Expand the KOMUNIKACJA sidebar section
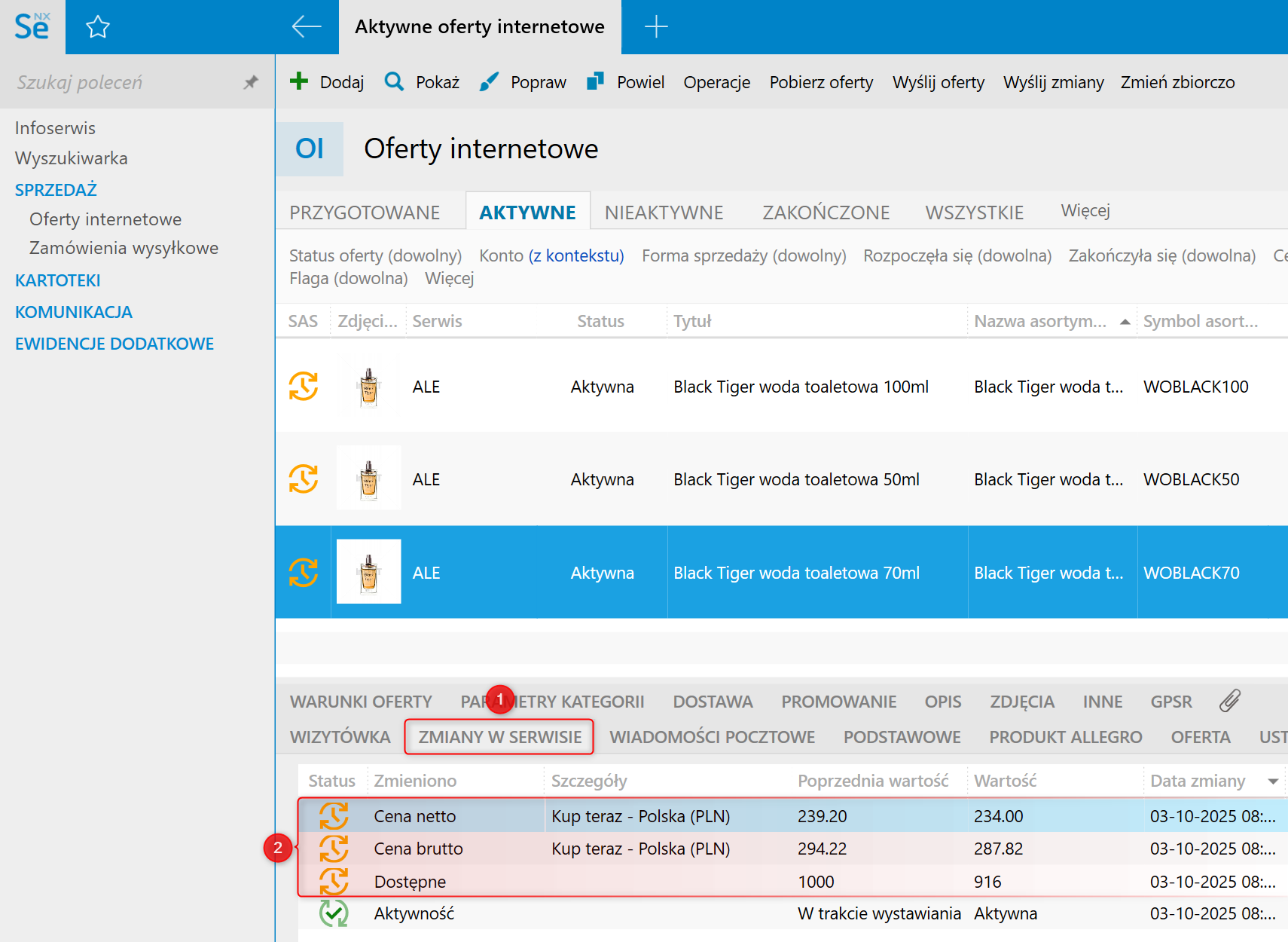1288x942 pixels. coord(74,312)
